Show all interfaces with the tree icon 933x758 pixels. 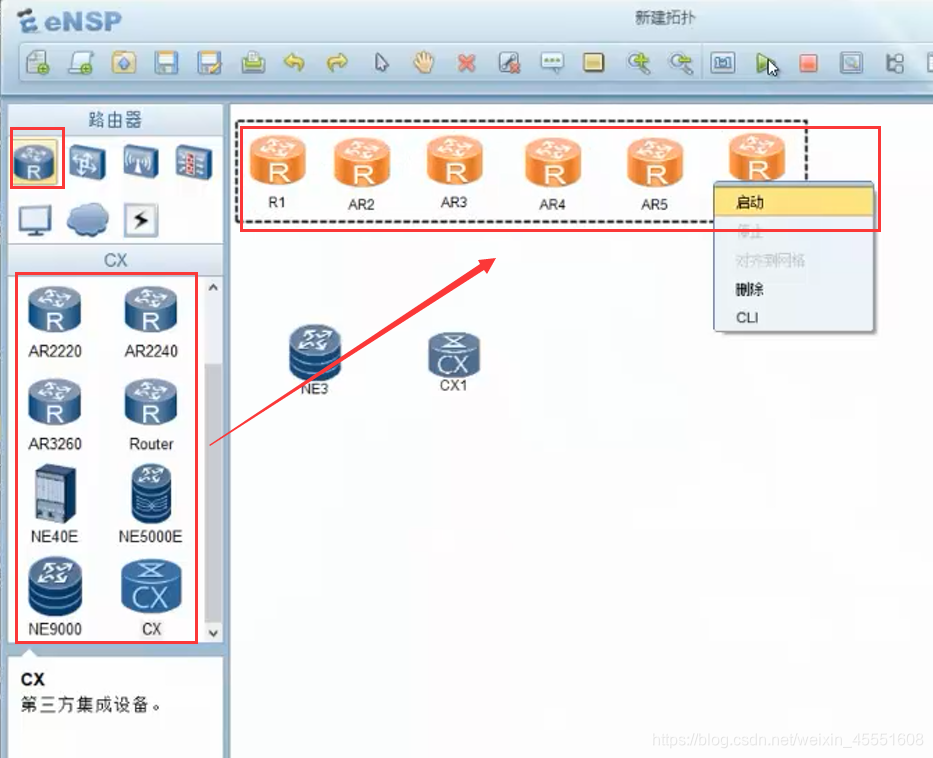[x=894, y=62]
